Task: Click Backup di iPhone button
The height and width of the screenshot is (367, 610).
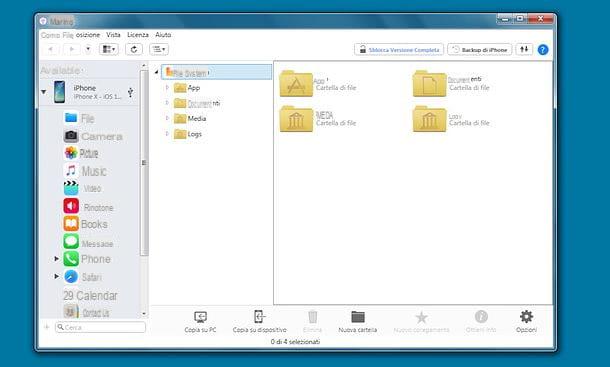Action: (x=479, y=49)
